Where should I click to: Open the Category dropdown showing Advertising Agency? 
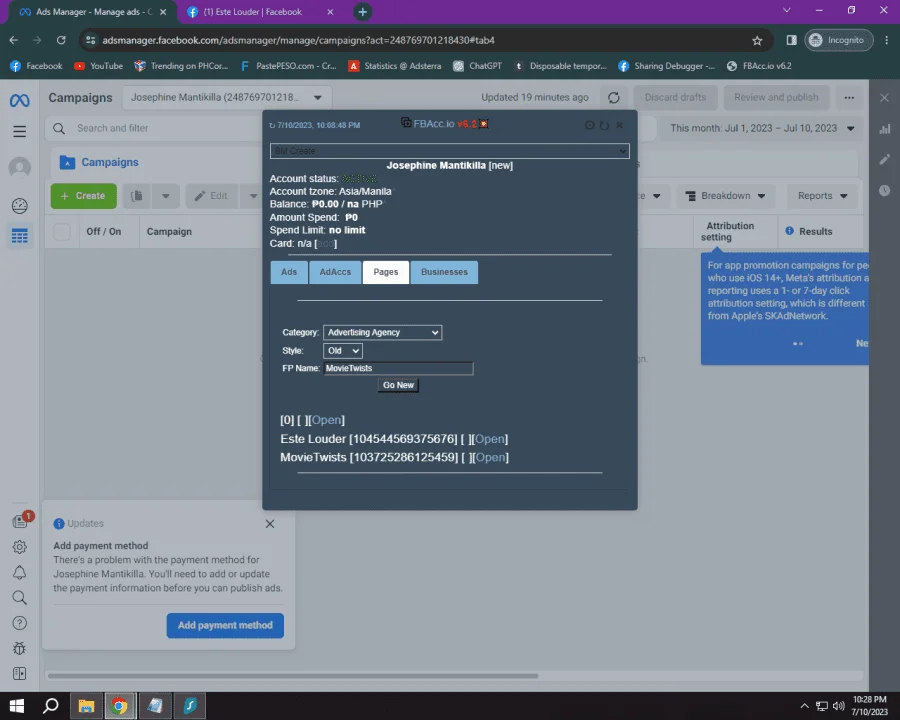(382, 332)
